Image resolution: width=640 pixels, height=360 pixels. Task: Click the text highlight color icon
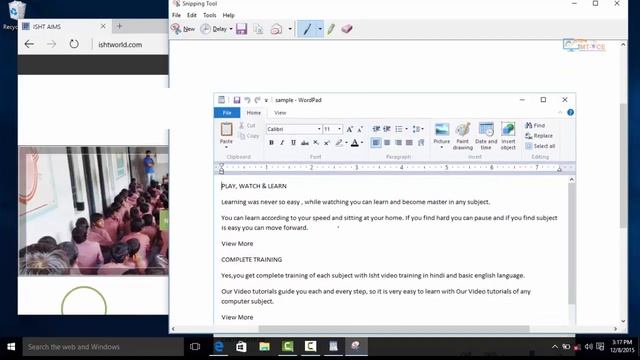click(339, 142)
